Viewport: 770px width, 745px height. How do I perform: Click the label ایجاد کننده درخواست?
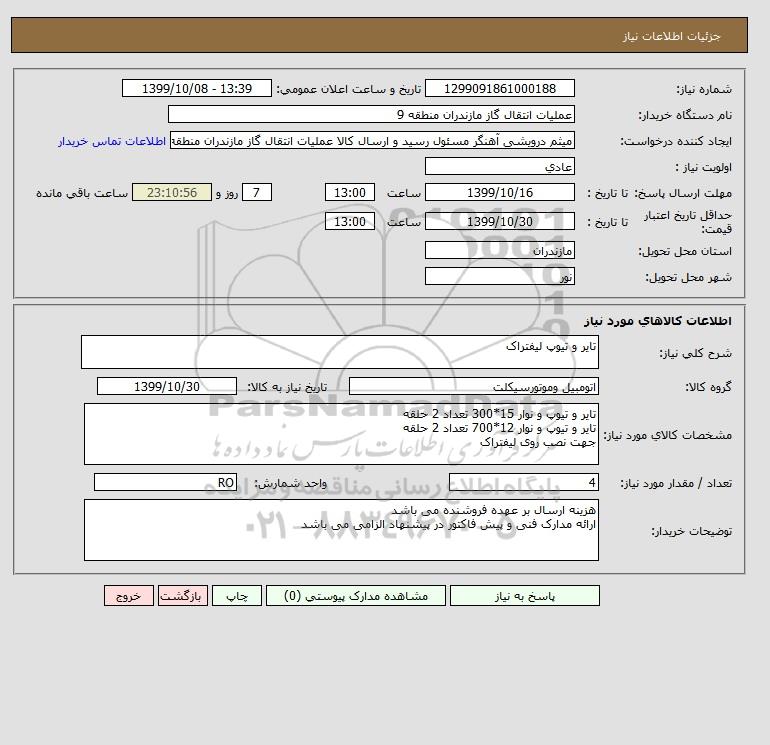[676, 141]
